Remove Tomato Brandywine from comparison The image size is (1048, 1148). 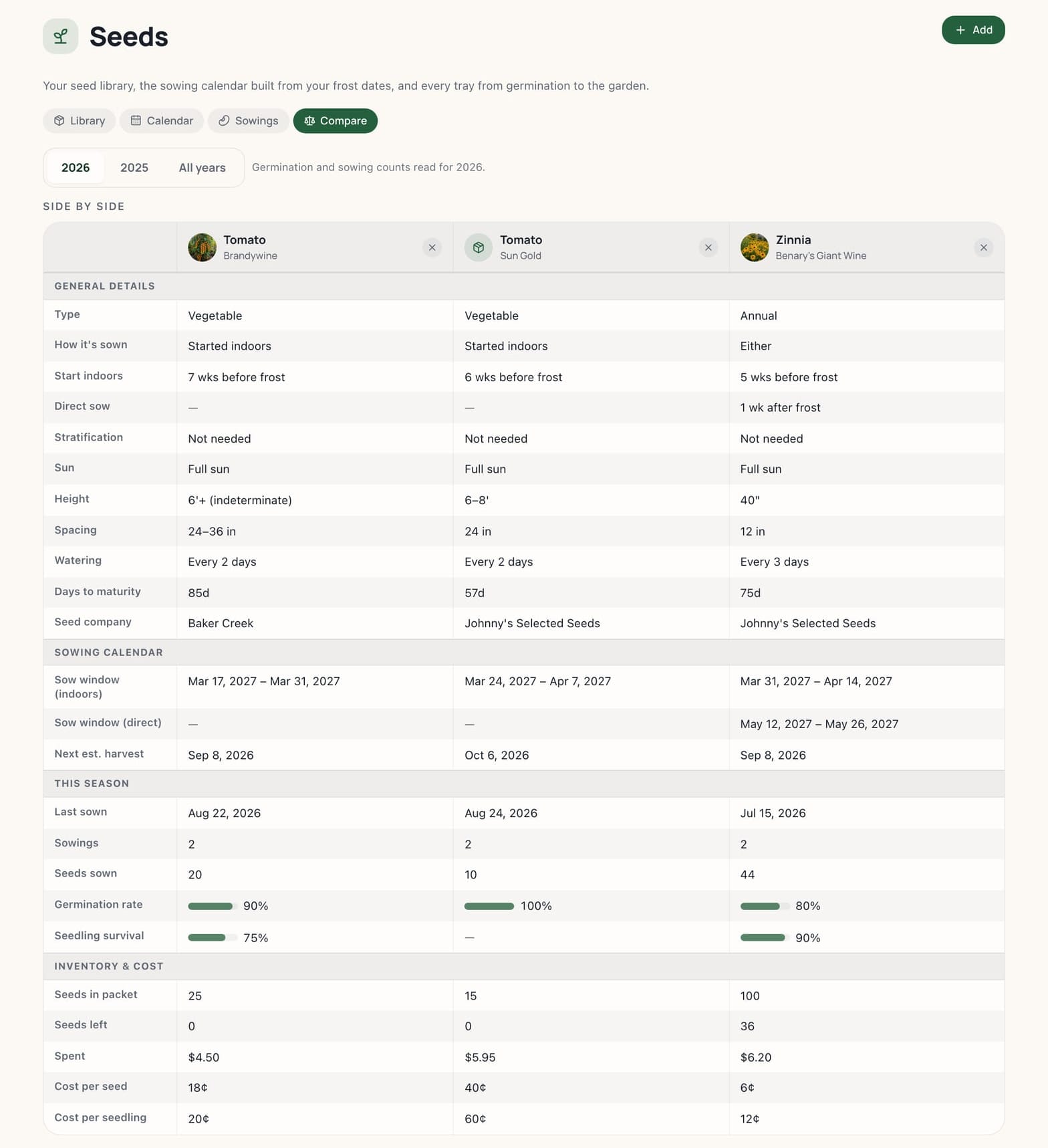pos(432,247)
